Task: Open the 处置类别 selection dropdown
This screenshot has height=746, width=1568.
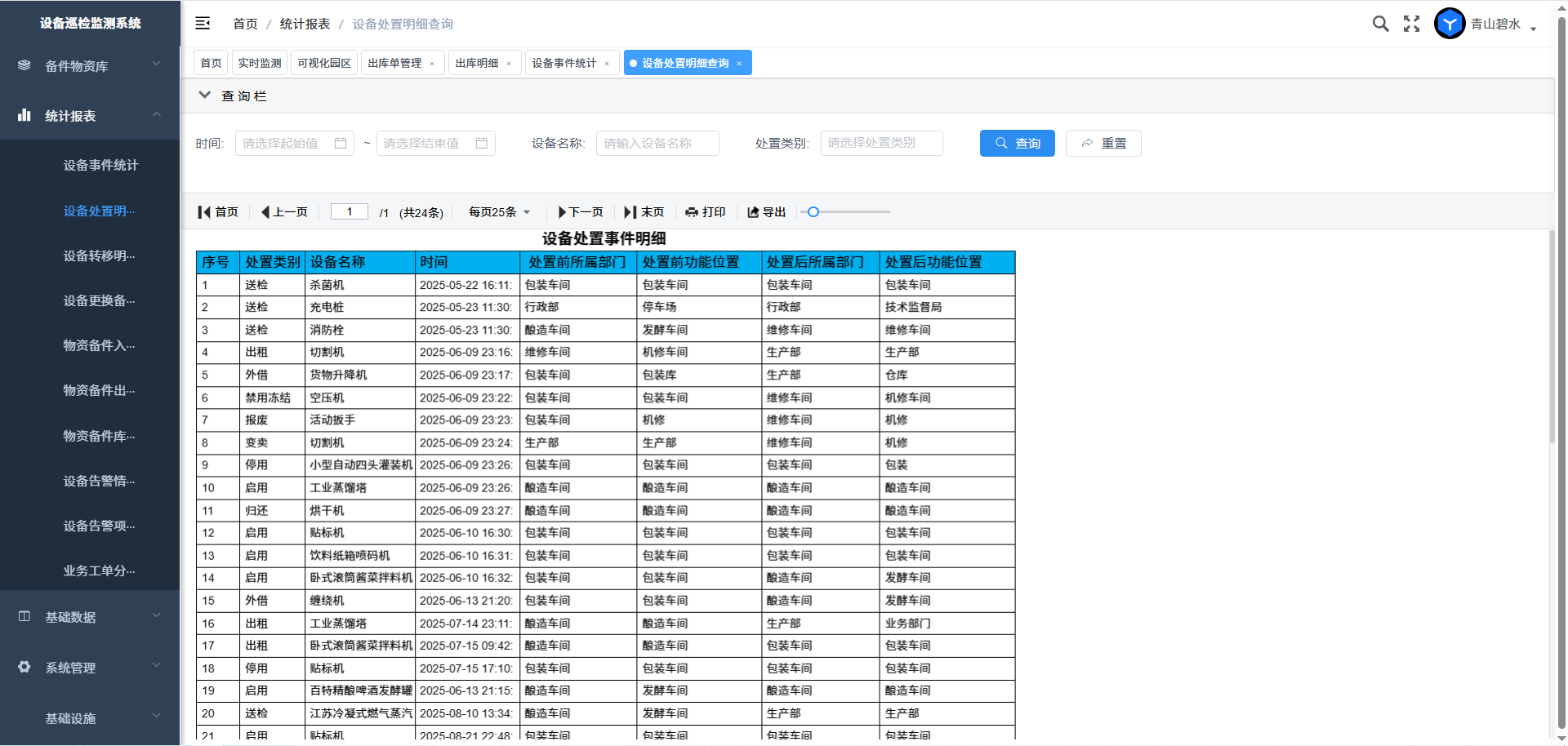Action: tap(881, 143)
